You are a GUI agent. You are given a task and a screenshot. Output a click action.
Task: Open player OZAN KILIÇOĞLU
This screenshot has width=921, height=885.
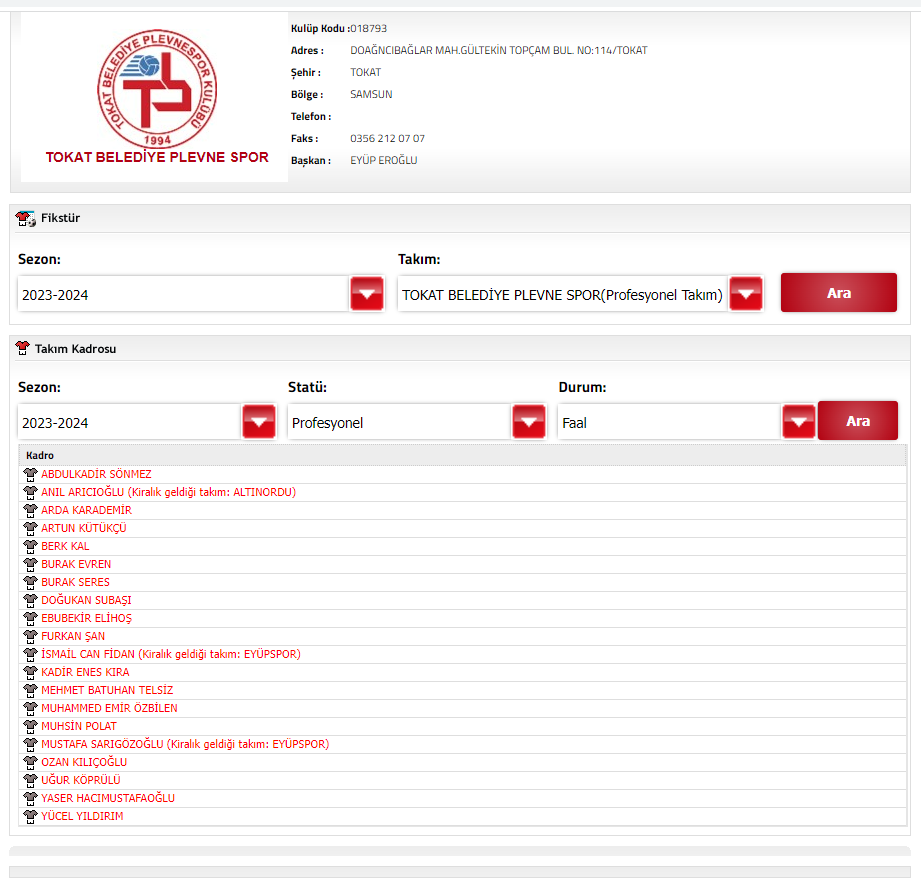pos(84,762)
